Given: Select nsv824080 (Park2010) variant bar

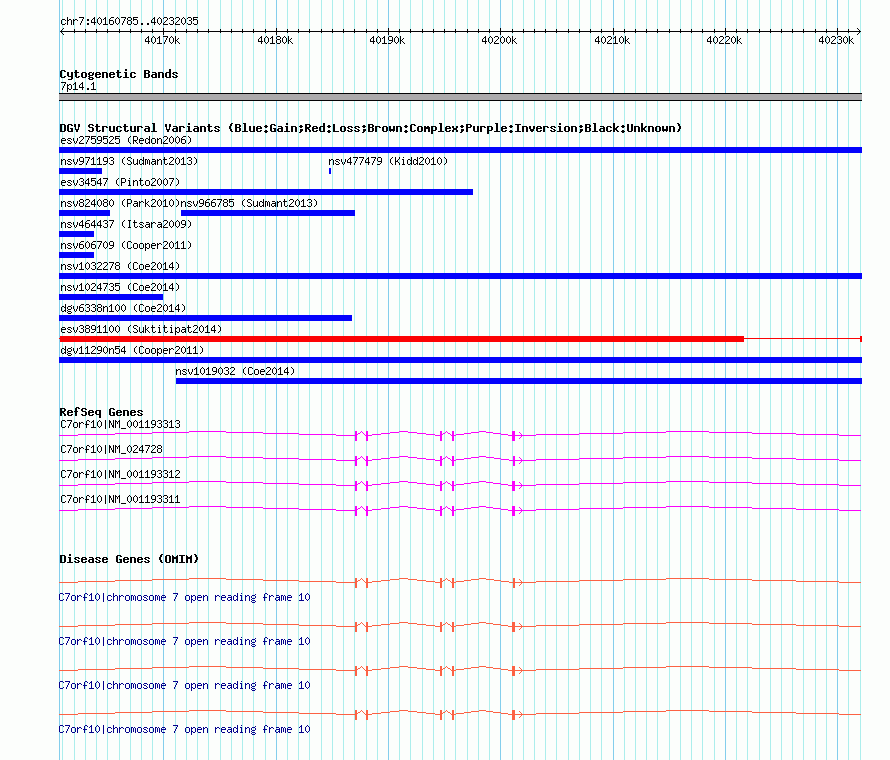Looking at the screenshot, I should (x=85, y=213).
